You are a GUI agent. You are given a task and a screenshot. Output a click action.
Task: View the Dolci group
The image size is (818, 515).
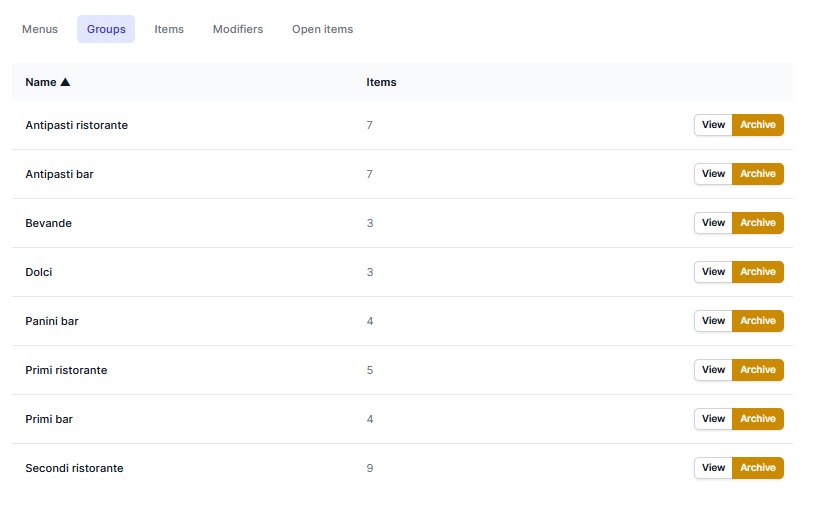713,272
